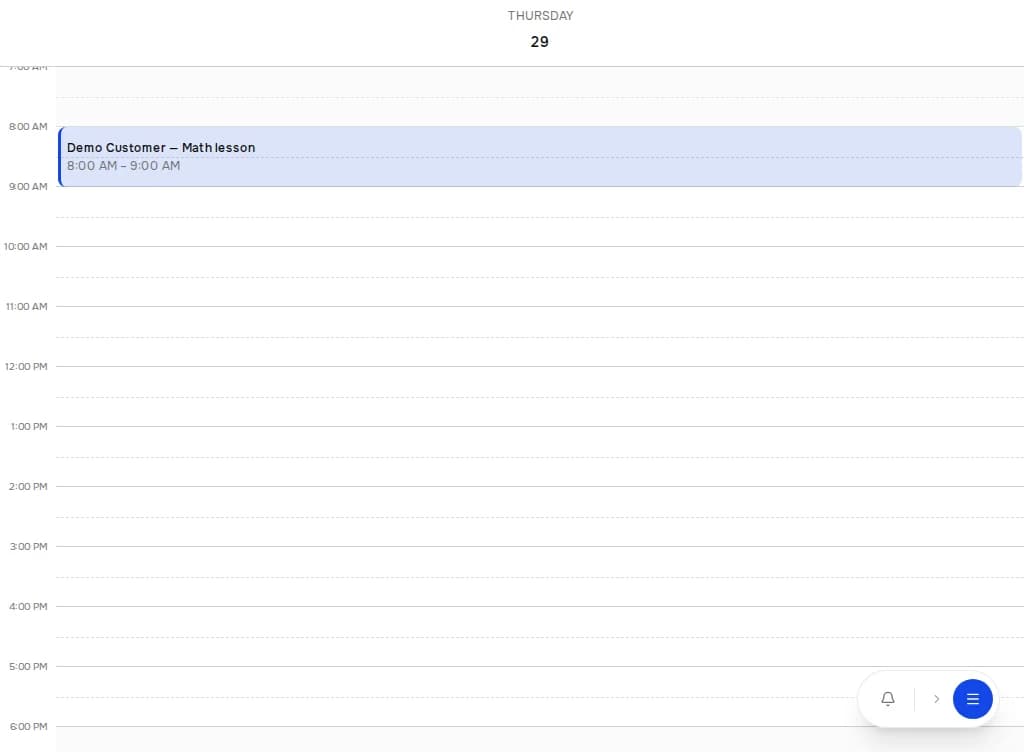Click the 11:00 AM time label
Screen dimensions: 1024x752
(27, 307)
